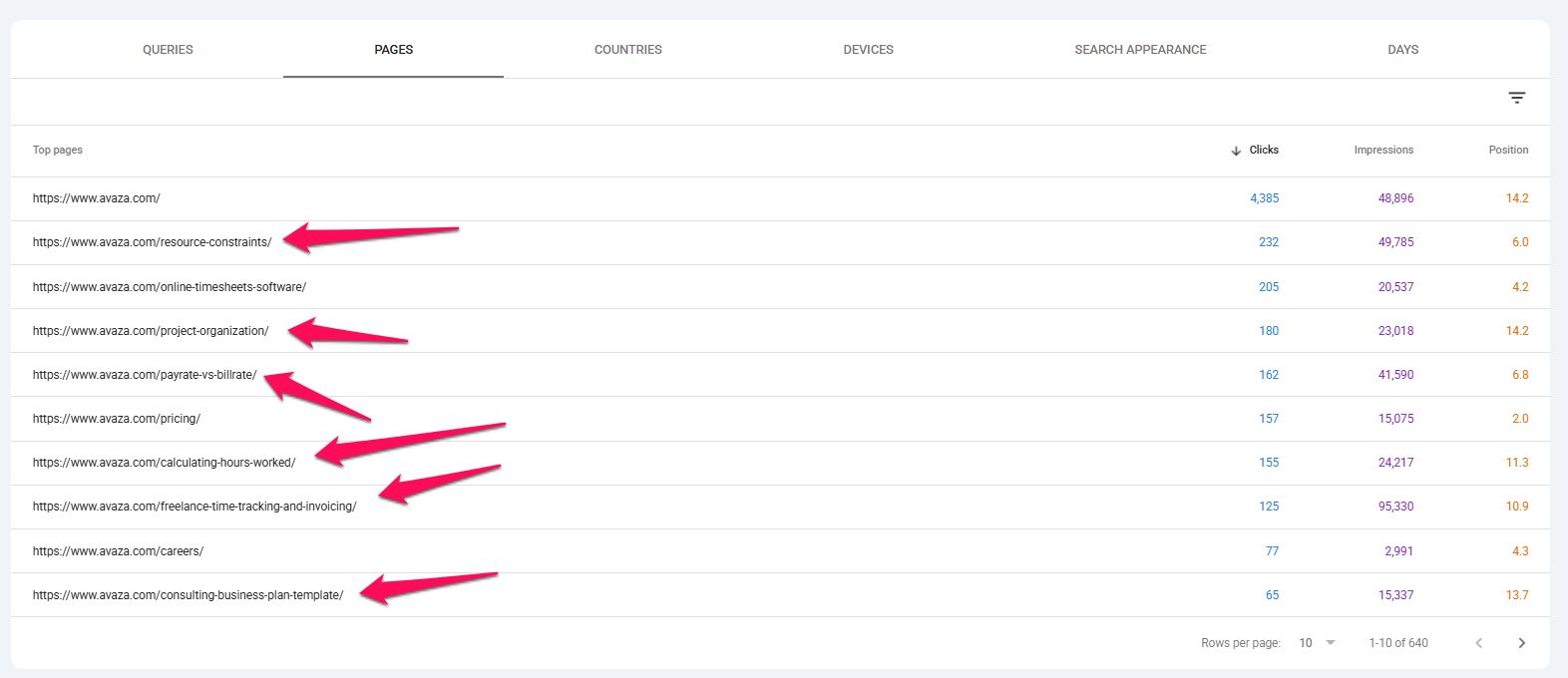The height and width of the screenshot is (678, 1568).
Task: Open the filter rows icon
Action: [1516, 98]
